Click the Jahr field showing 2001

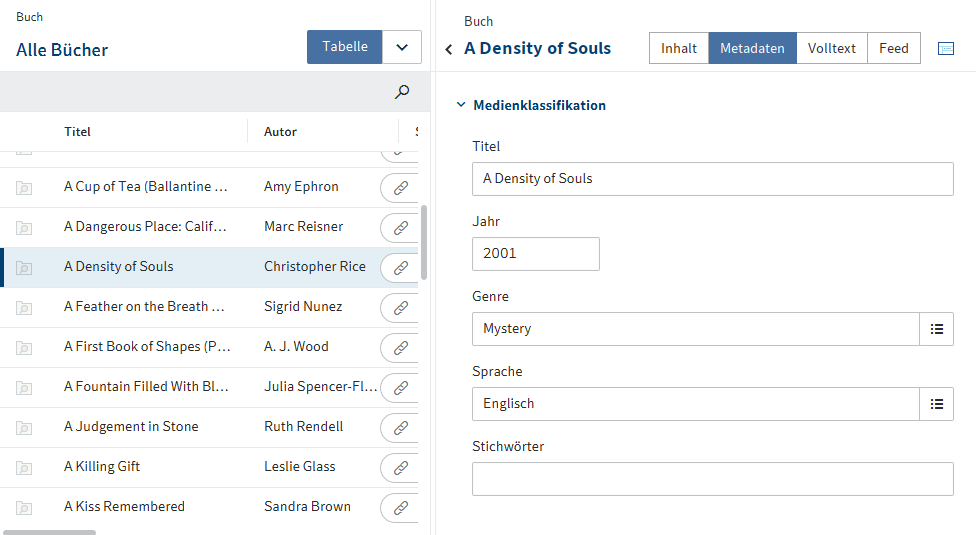click(536, 254)
